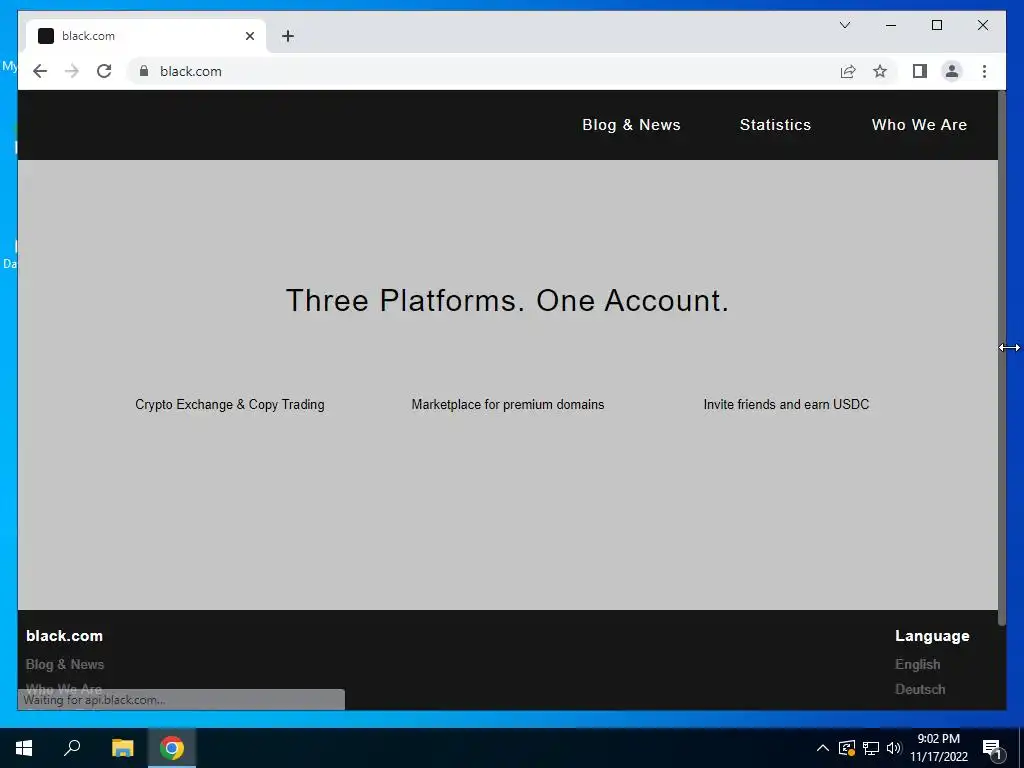Screen dimensions: 1024x768
Task: Open Statistics in top navigation
Action: (x=775, y=125)
